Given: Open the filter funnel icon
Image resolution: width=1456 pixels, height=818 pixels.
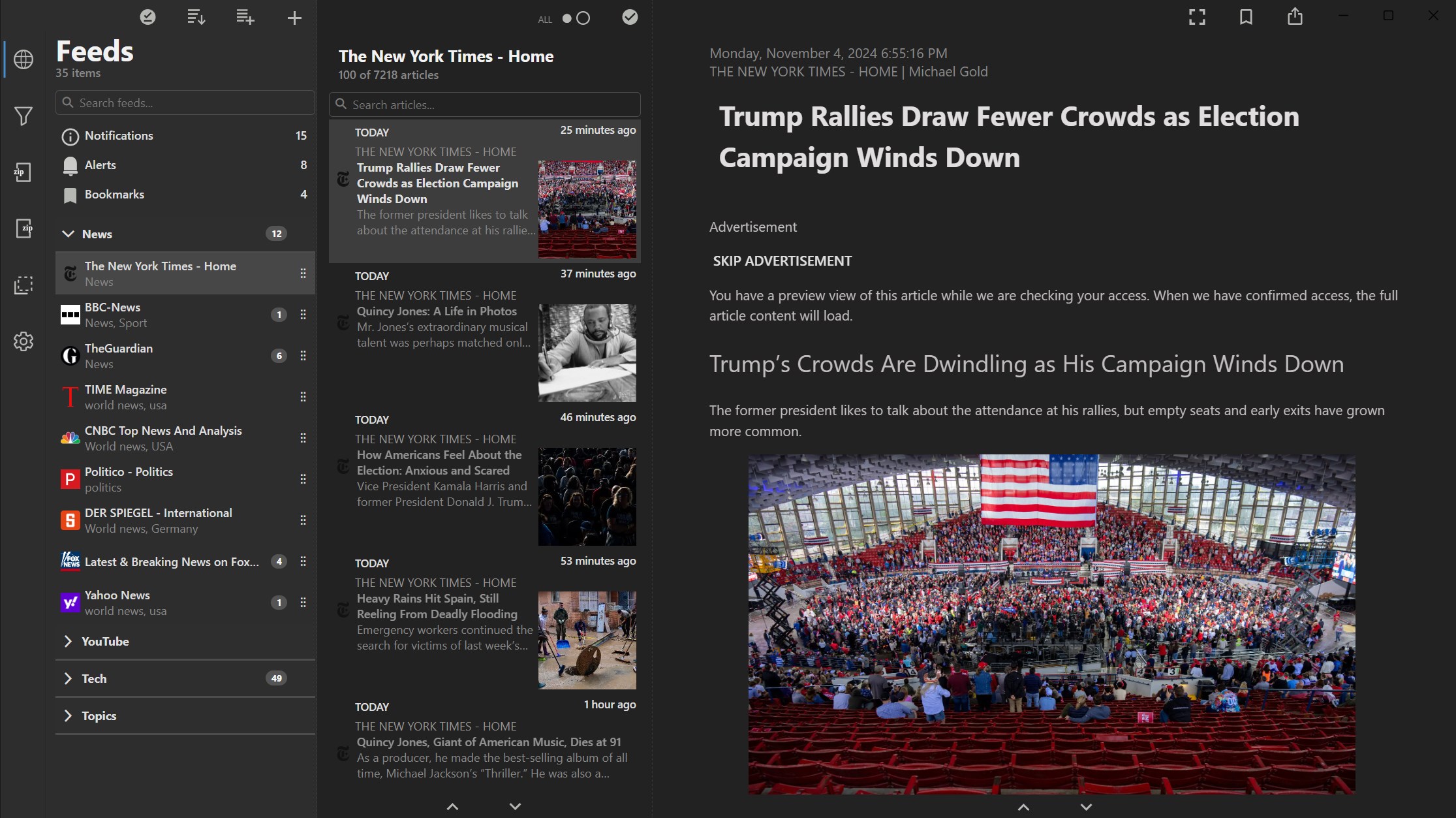Looking at the screenshot, I should pyautogui.click(x=23, y=116).
